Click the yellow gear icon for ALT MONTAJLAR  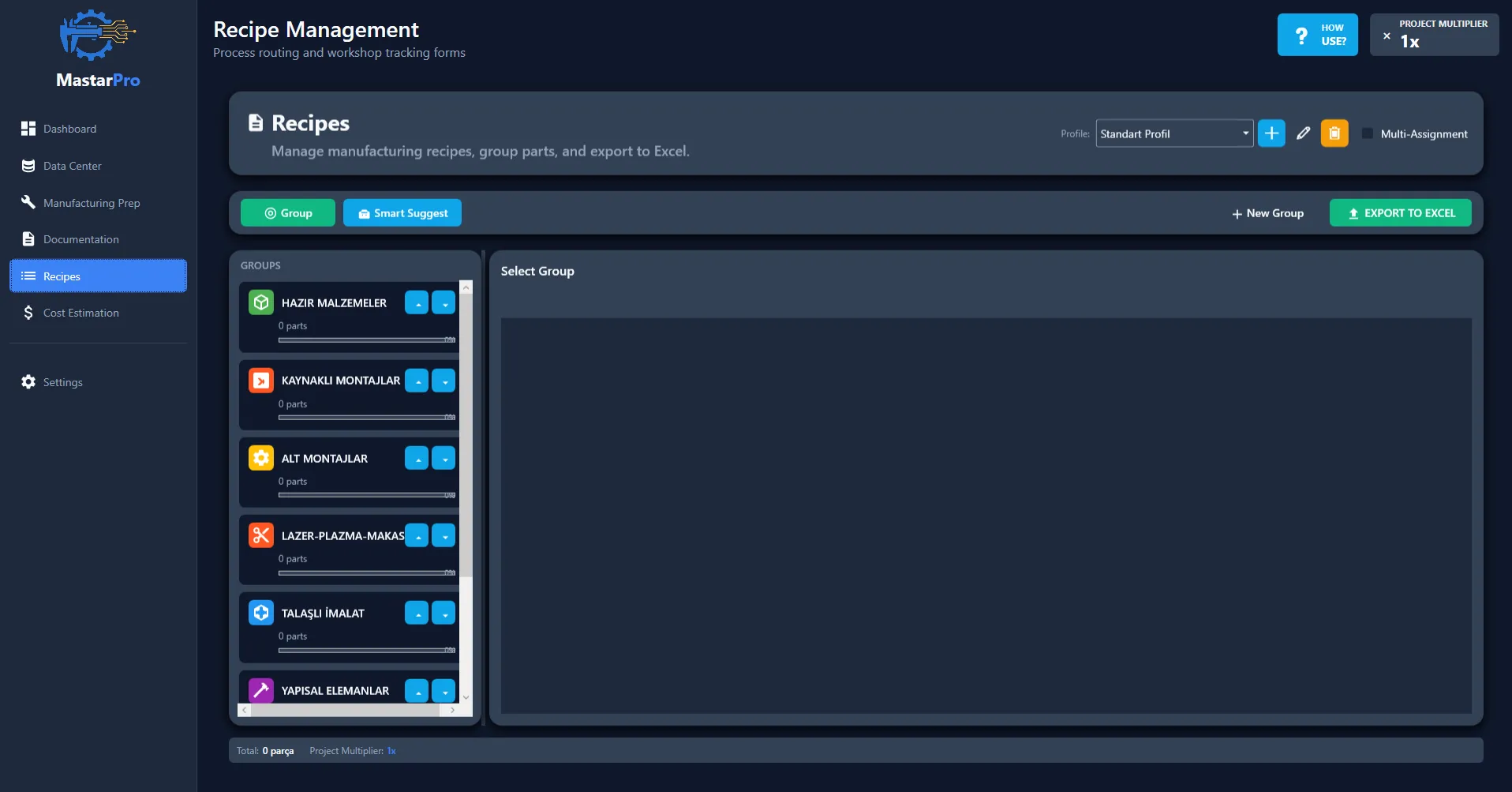pos(261,458)
